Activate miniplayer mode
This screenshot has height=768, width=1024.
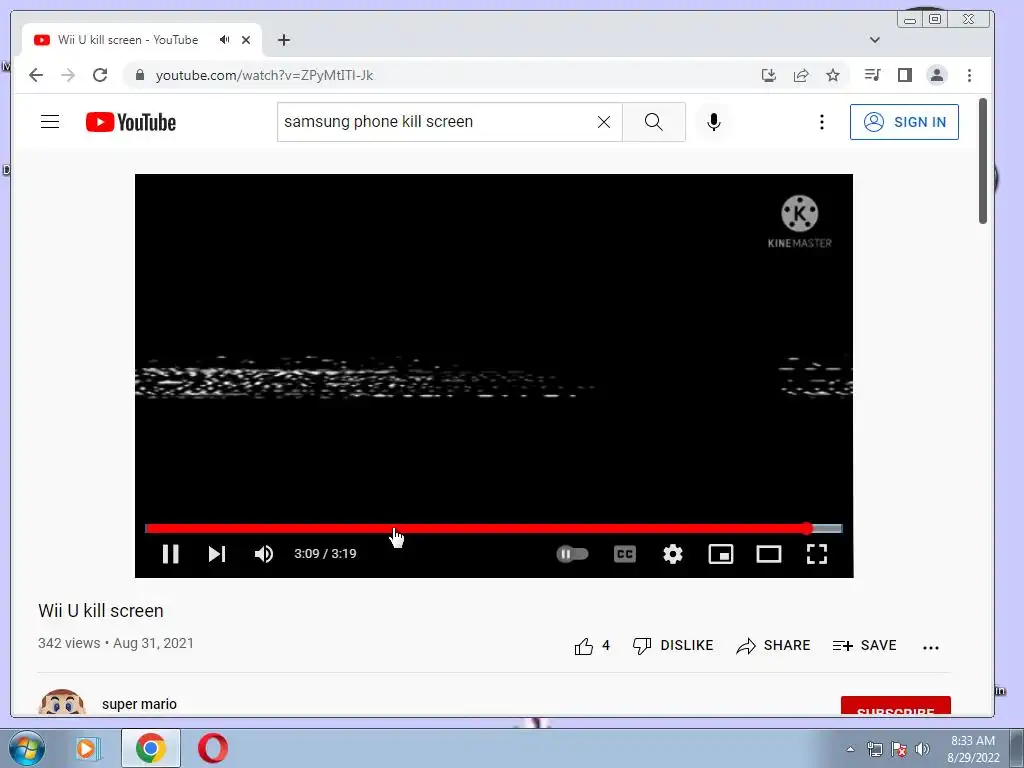click(720, 554)
